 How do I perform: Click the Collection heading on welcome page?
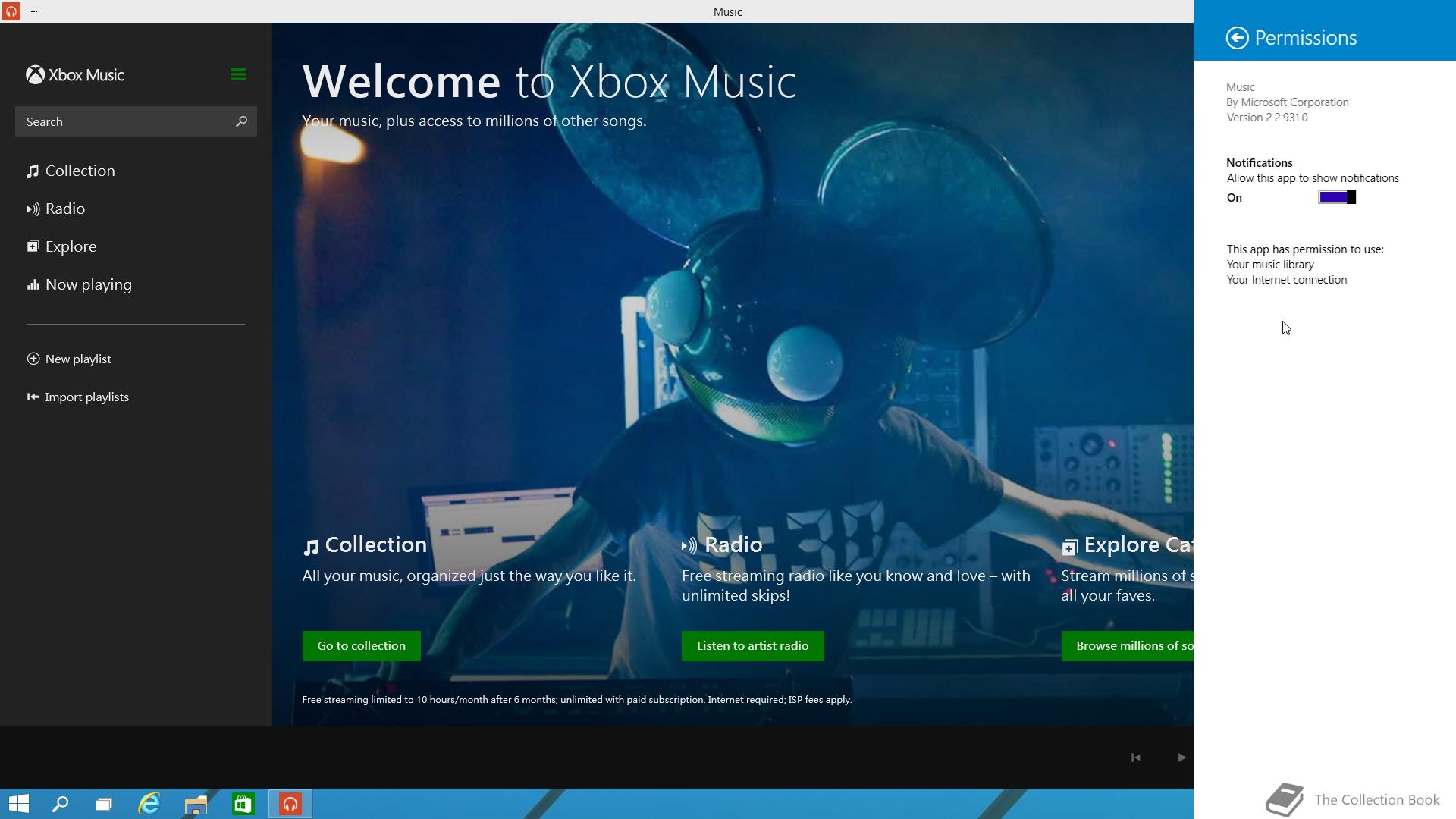(x=365, y=545)
